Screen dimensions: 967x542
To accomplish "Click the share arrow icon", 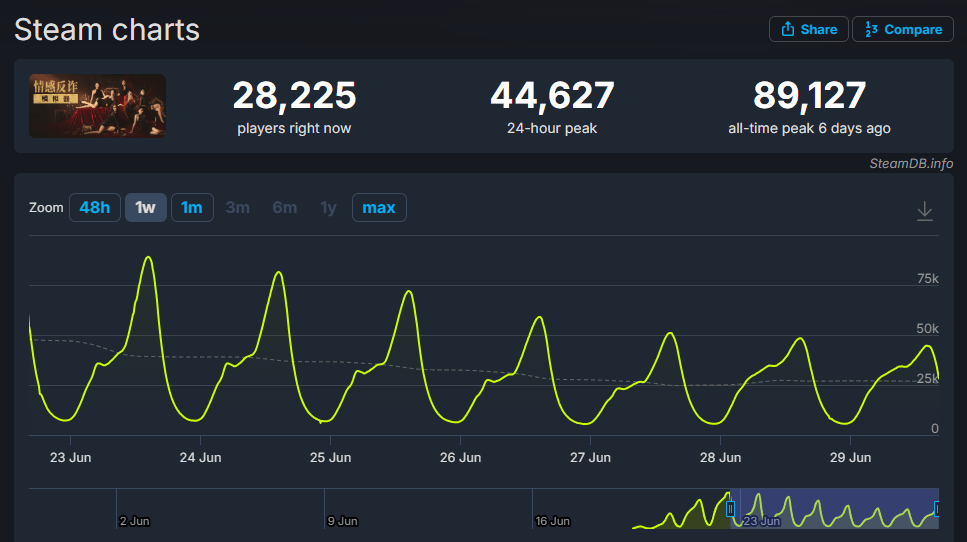I will (x=788, y=29).
